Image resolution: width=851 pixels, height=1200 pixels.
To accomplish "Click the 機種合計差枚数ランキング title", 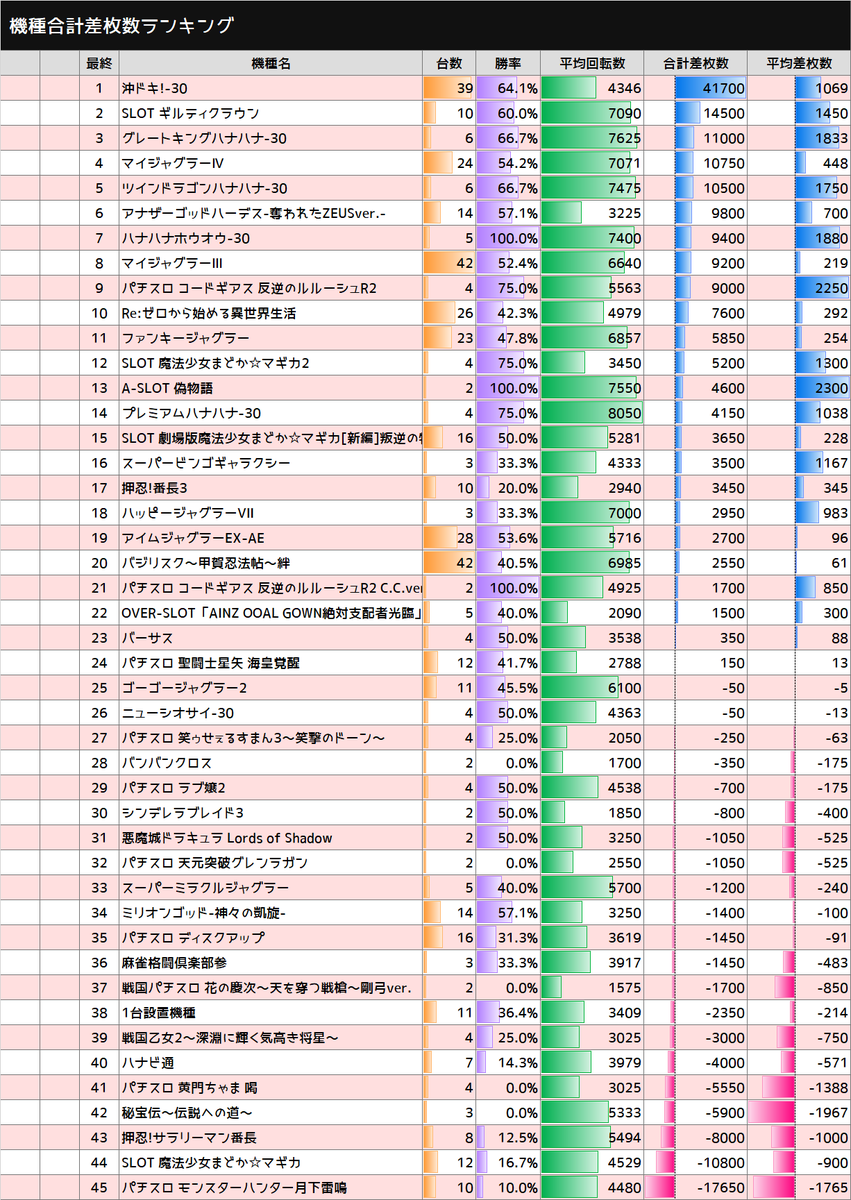I will 122,25.
